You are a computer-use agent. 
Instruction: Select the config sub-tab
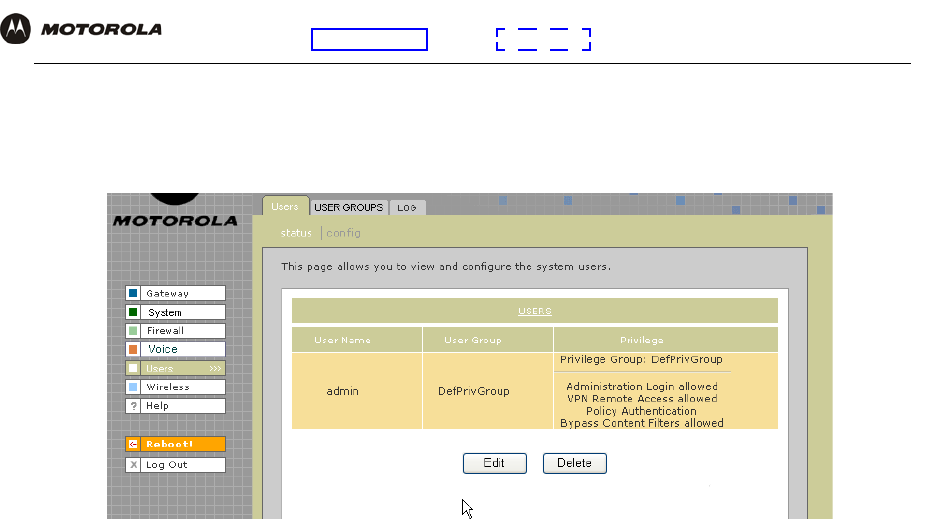tap(344, 233)
